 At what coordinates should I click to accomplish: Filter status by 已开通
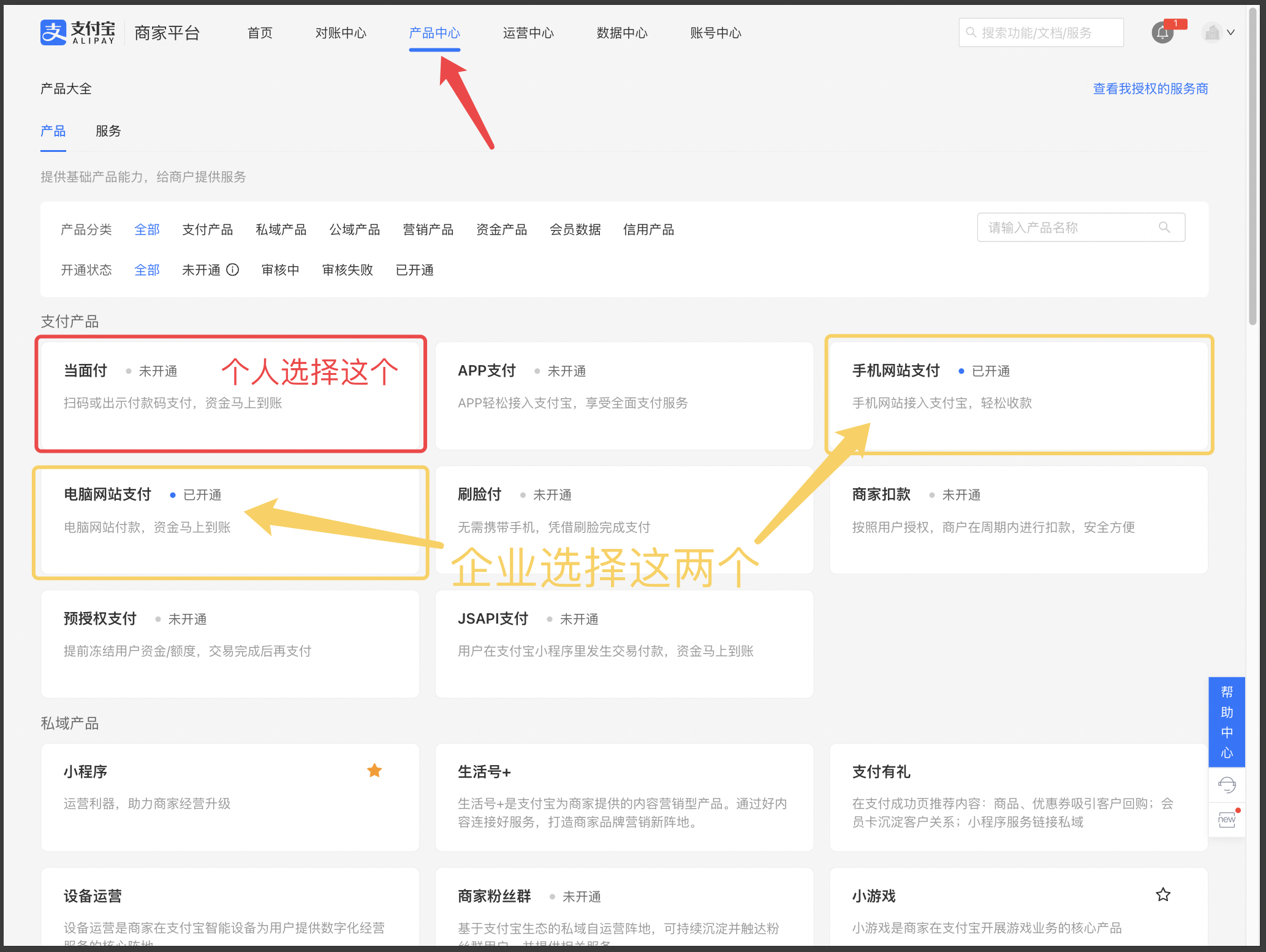pos(415,270)
